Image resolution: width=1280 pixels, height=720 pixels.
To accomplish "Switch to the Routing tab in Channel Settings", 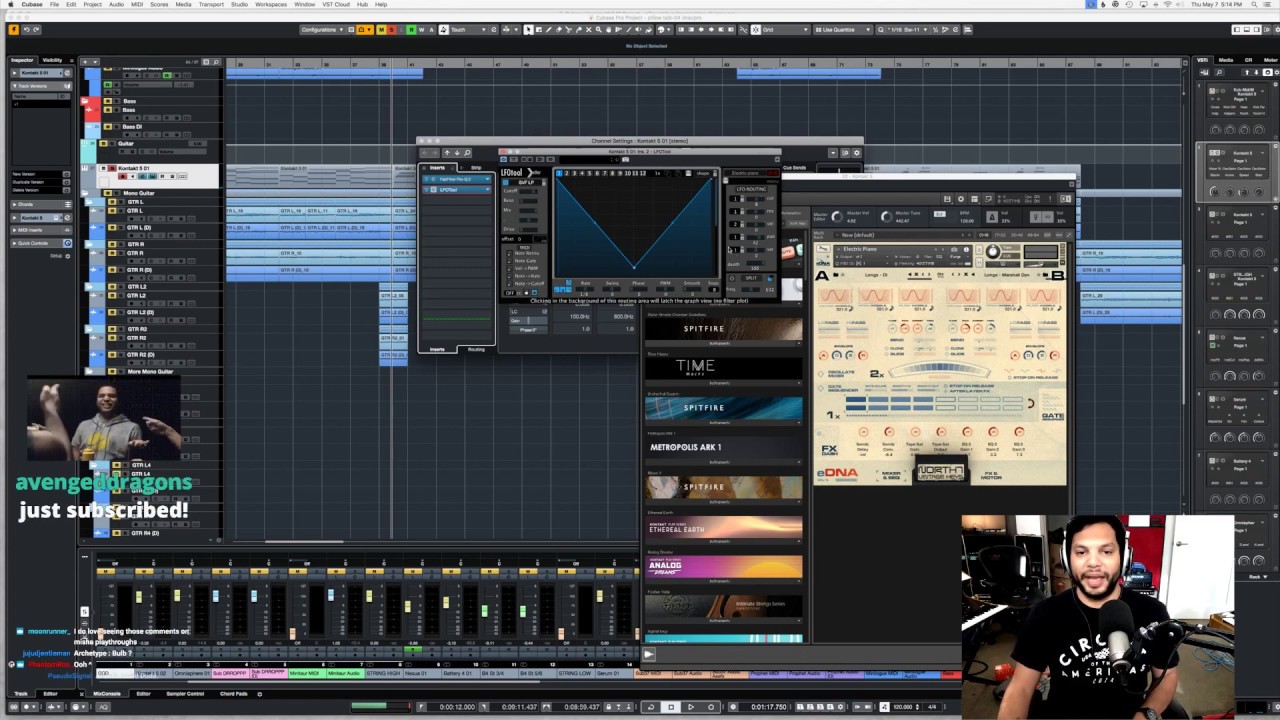I will tap(476, 349).
